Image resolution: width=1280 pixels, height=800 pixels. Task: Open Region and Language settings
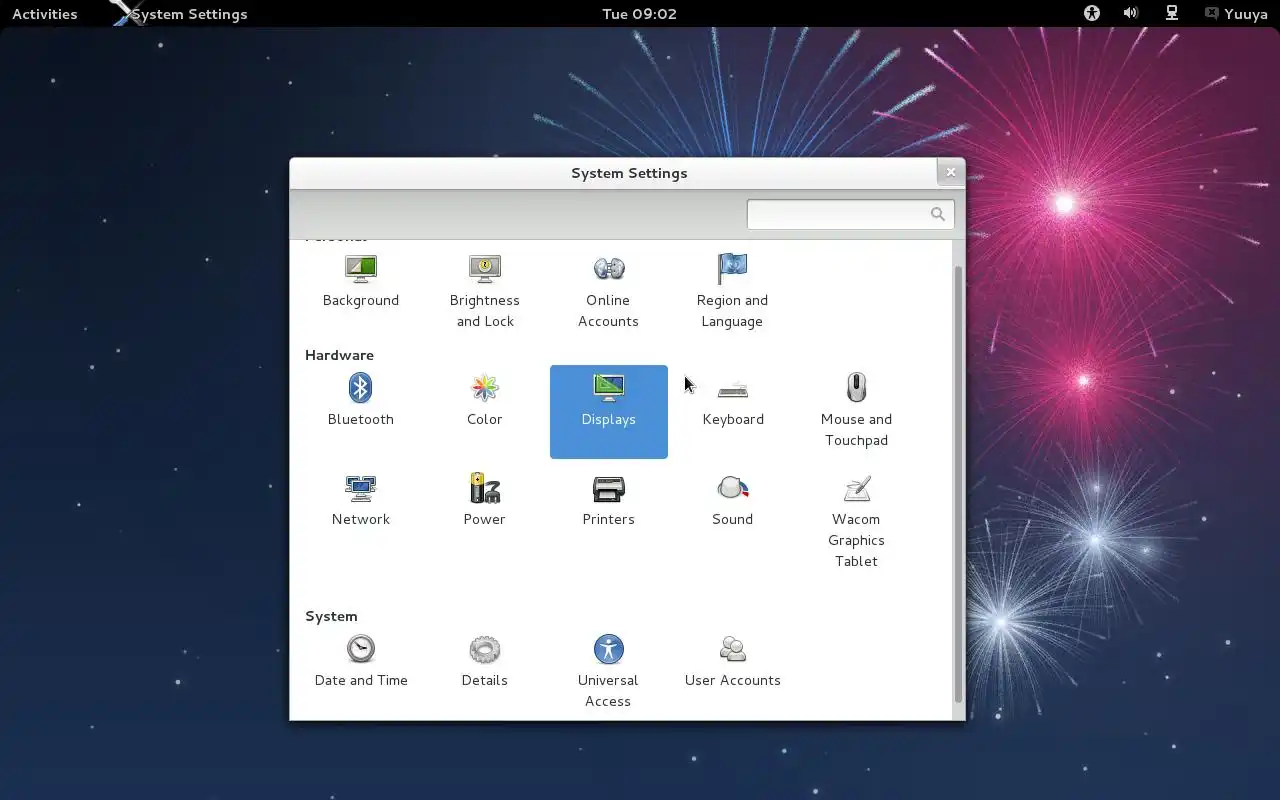(x=732, y=291)
